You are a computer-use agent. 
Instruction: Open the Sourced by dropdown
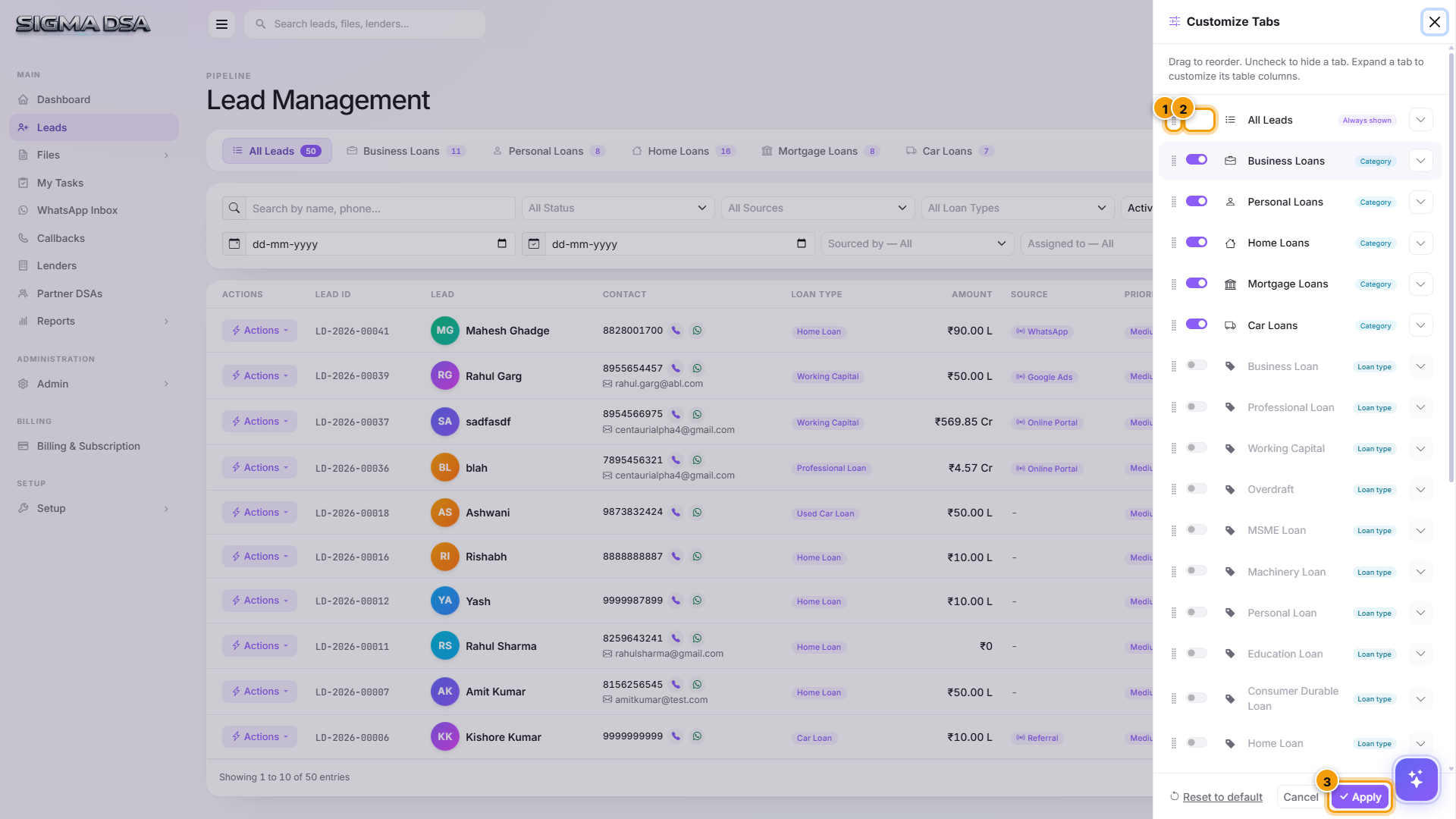[x=918, y=244]
